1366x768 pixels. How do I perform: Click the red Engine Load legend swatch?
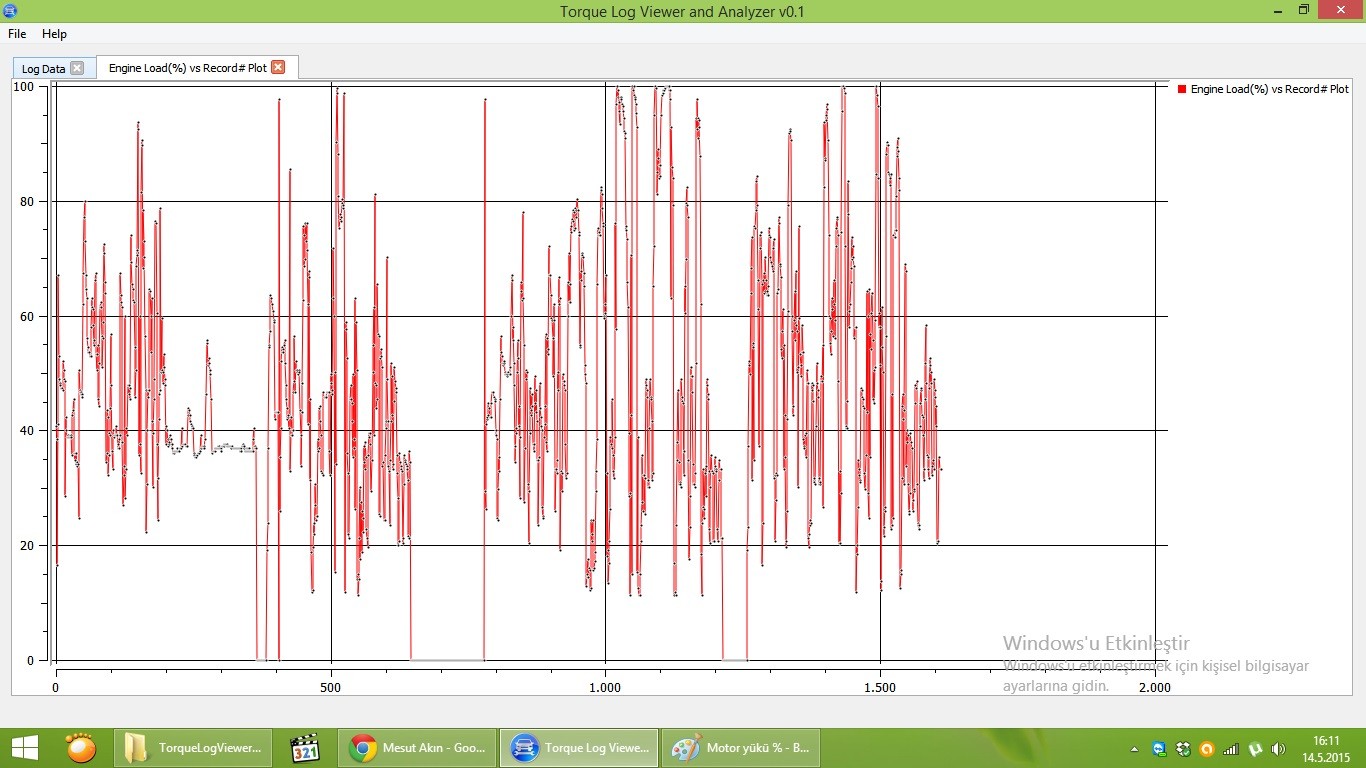click(x=1182, y=89)
